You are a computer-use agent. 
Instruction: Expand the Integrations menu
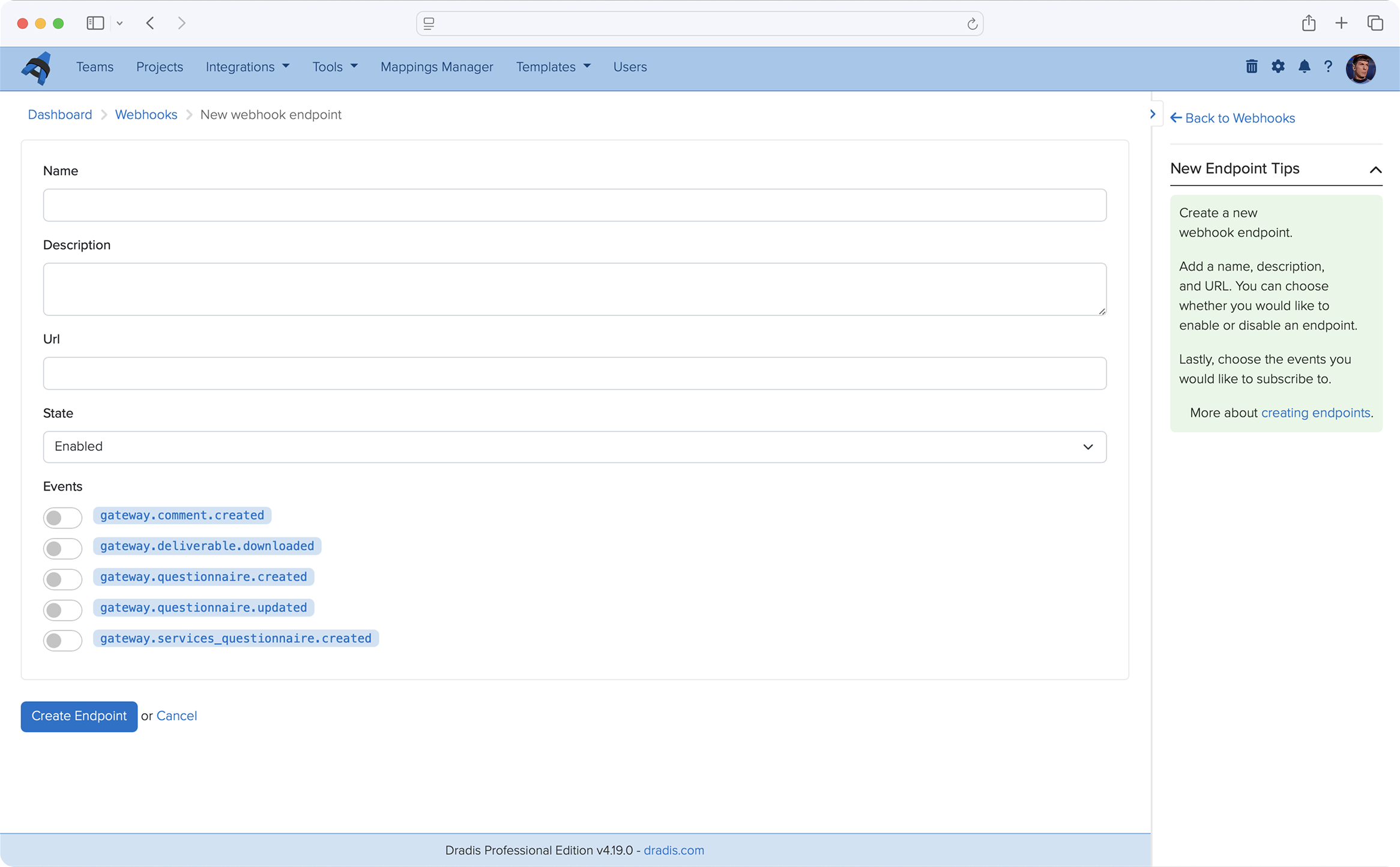(247, 67)
